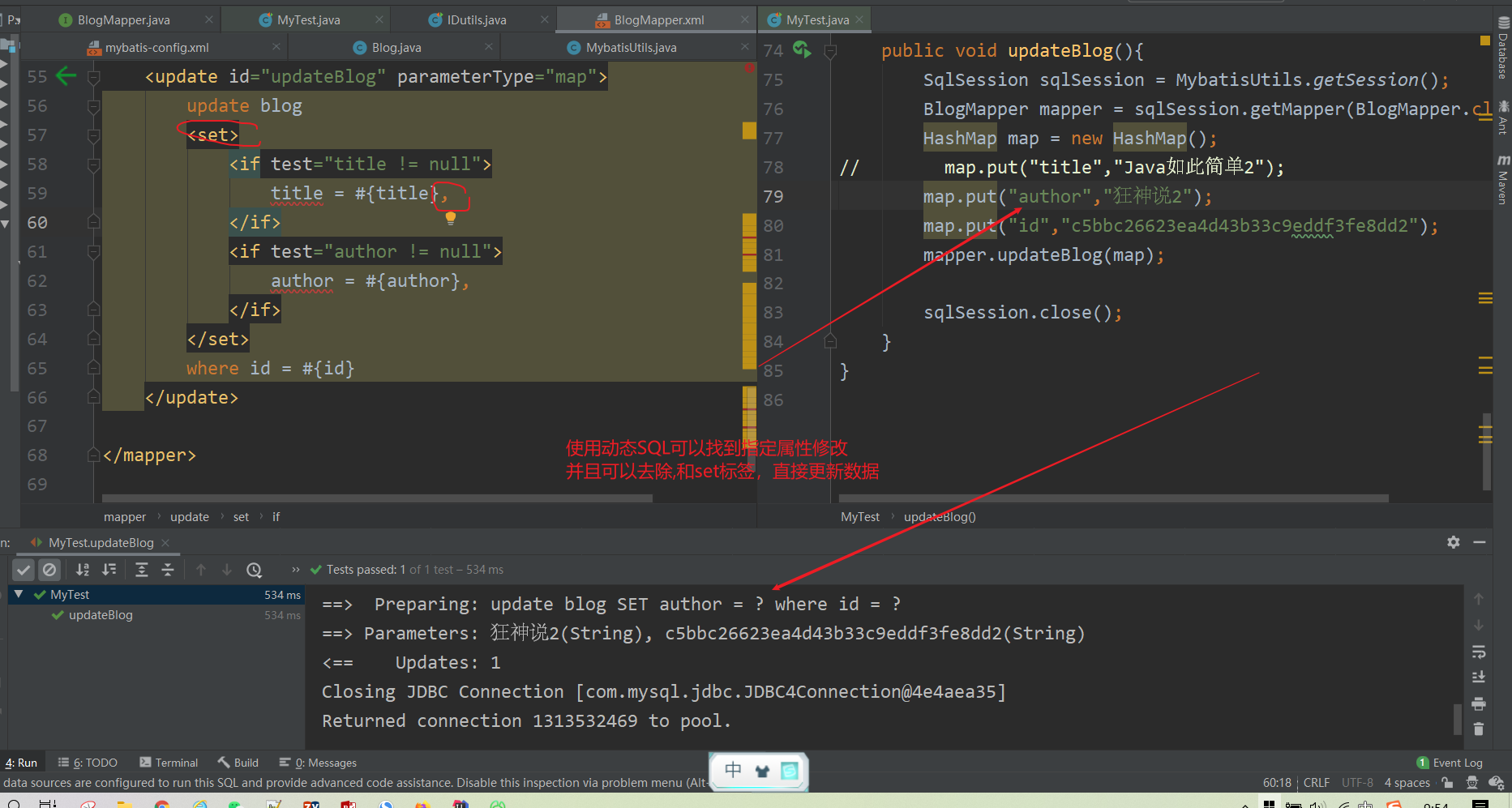
Task: Click the set breadcrumb
Action: point(241,517)
